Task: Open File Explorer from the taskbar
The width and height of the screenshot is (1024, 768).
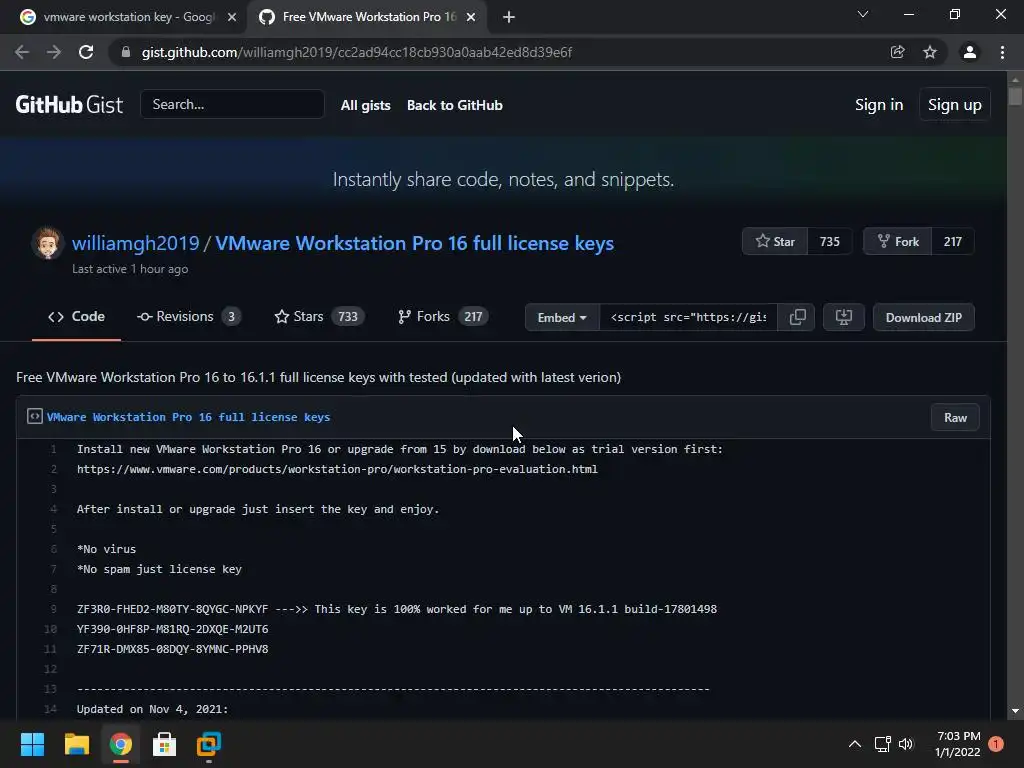Action: [76, 744]
